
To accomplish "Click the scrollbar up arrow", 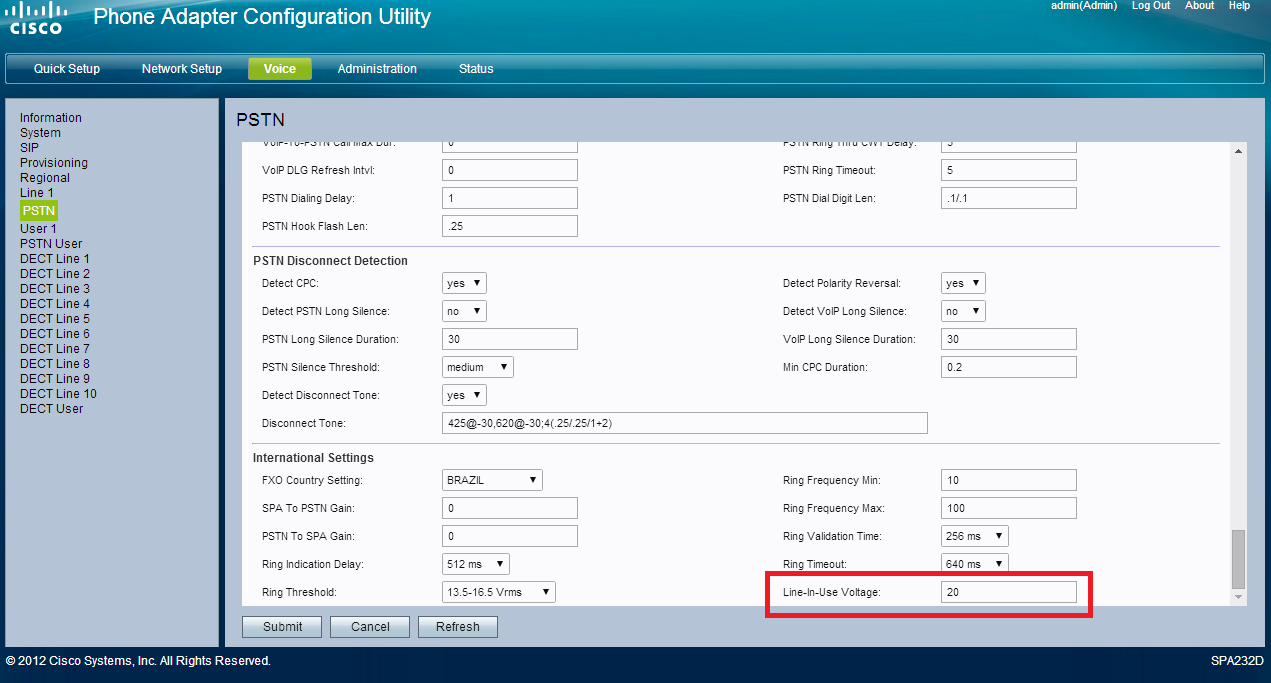I will (1239, 151).
